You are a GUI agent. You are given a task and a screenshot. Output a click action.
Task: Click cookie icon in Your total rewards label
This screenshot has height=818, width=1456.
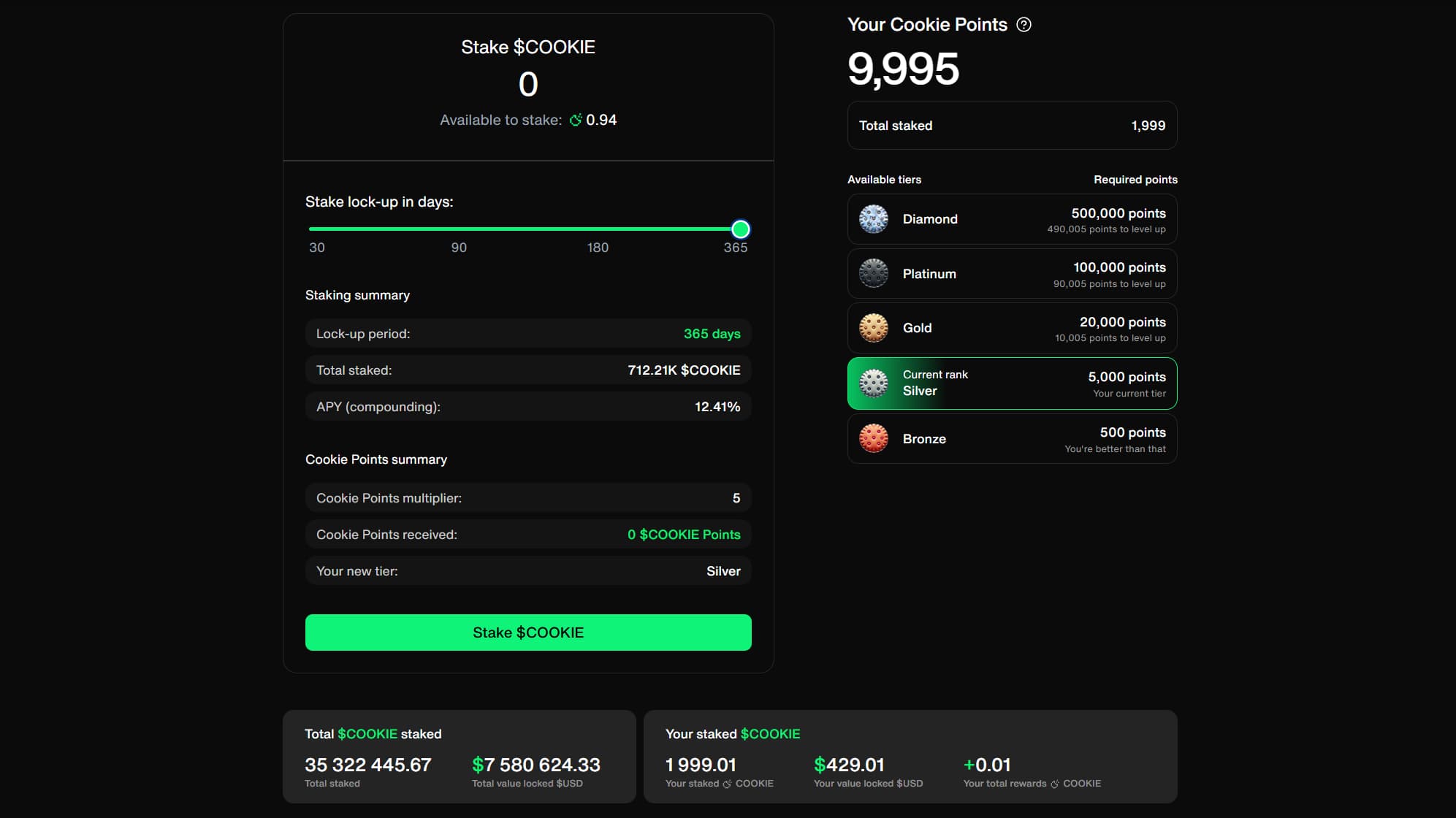point(1054,784)
